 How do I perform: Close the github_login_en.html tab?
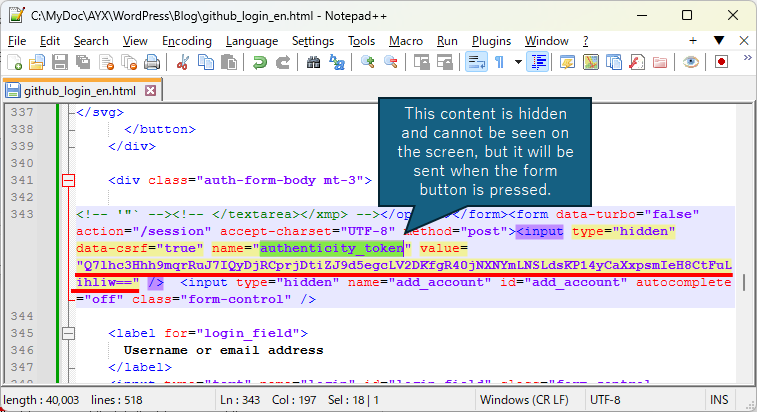[151, 91]
